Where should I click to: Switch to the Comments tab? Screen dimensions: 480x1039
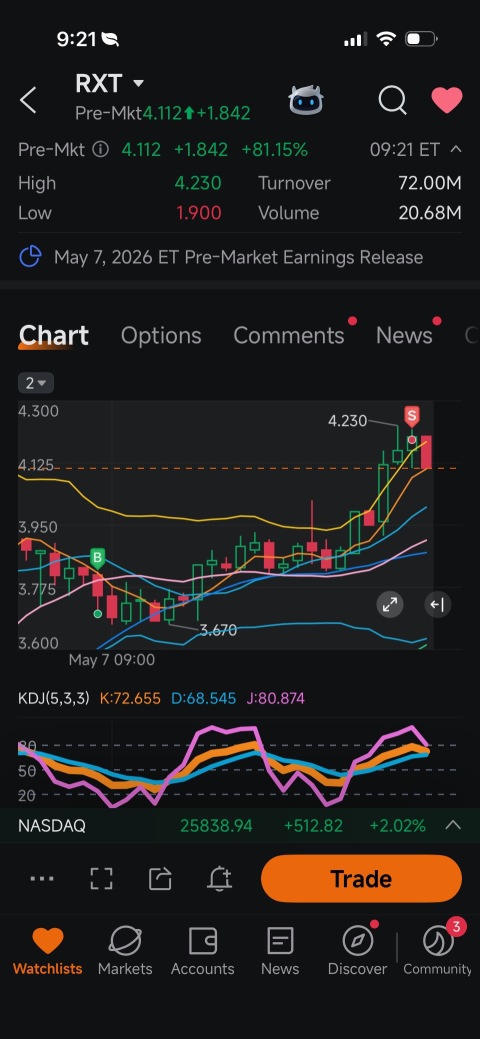click(x=289, y=335)
